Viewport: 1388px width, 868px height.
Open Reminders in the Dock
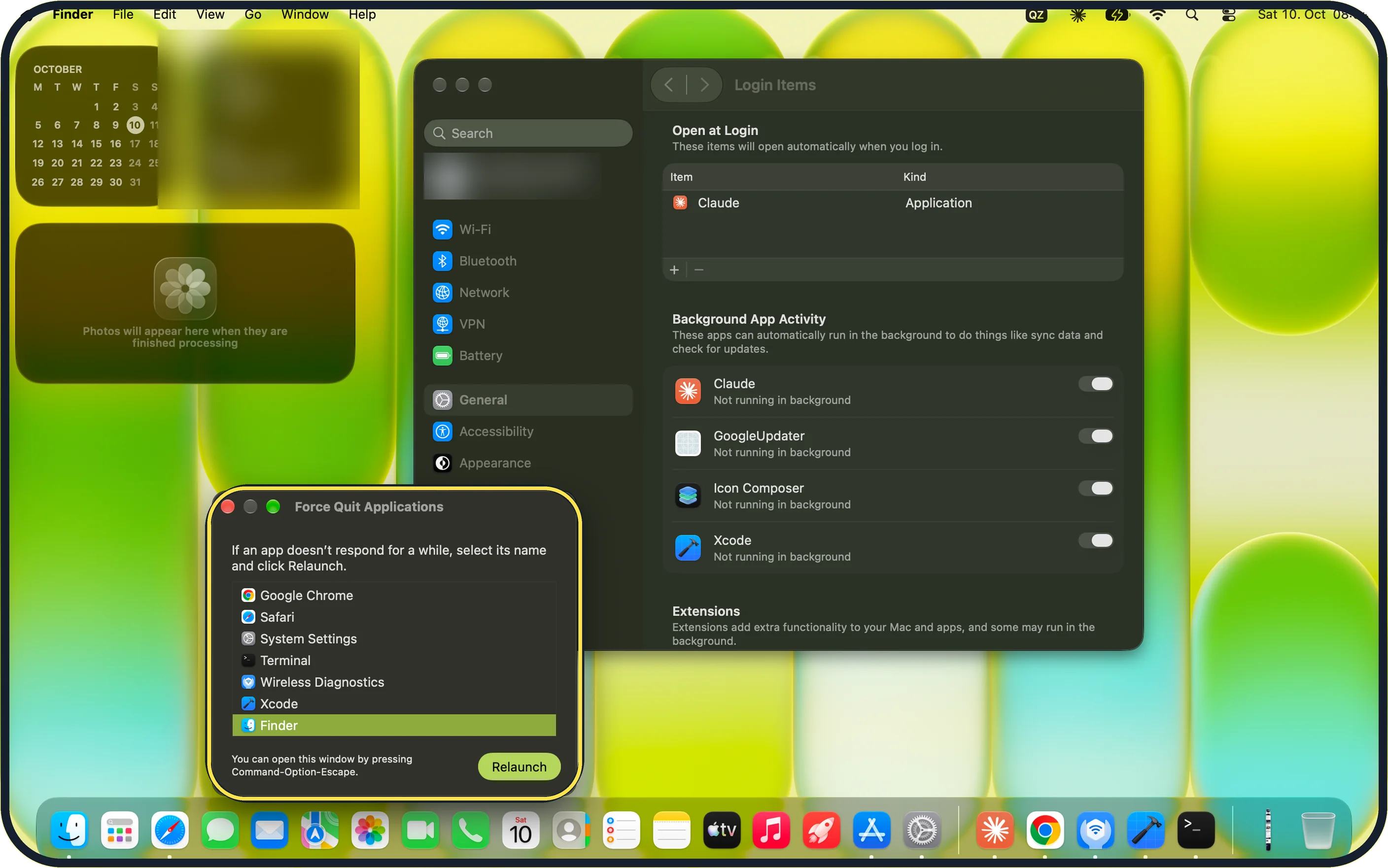(622, 830)
